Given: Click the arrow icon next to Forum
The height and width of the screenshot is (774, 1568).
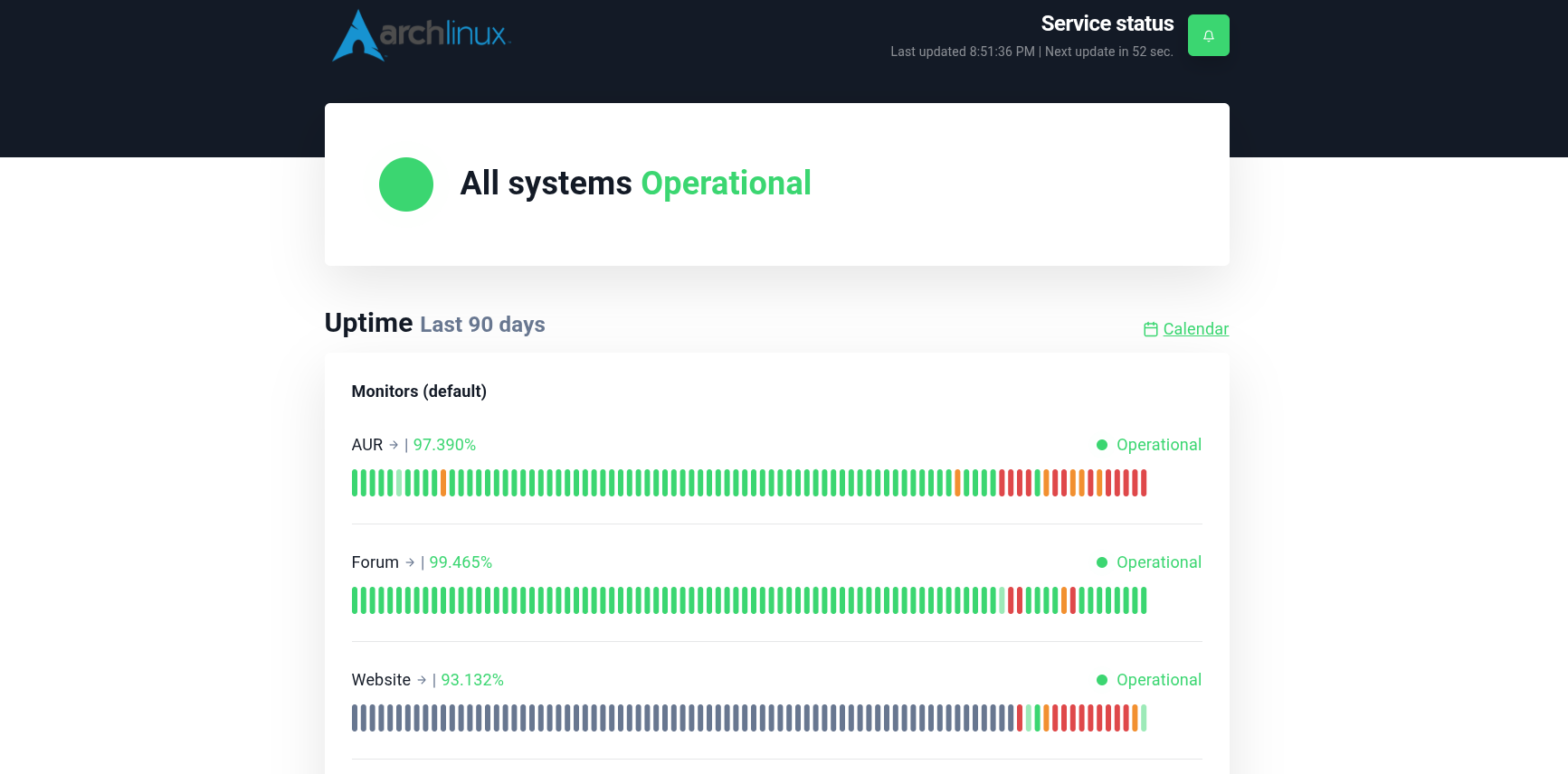Looking at the screenshot, I should point(410,562).
